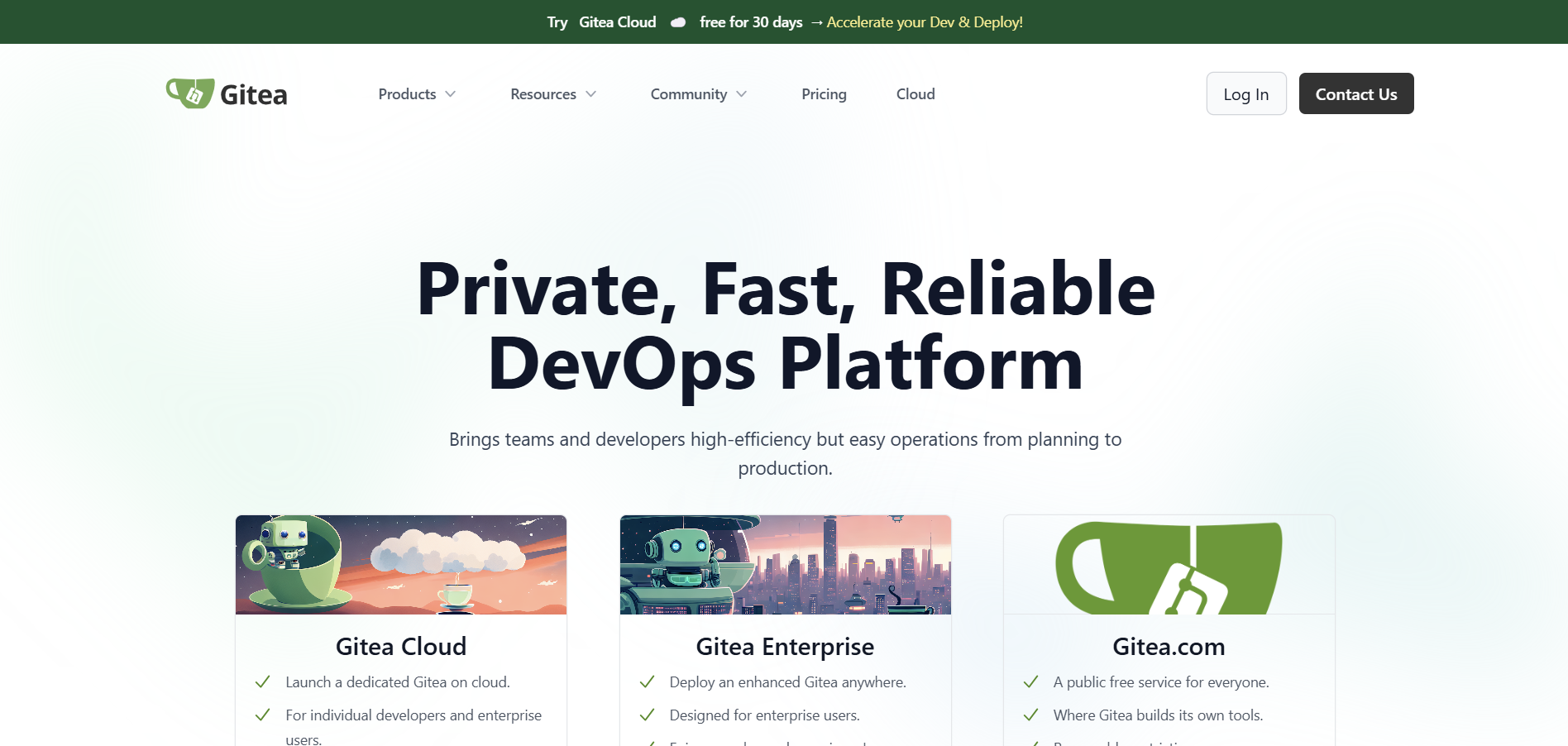Follow the 'Accelerate your Dev & Deploy!' banner link
This screenshot has height=746, width=1568.
tap(925, 22)
